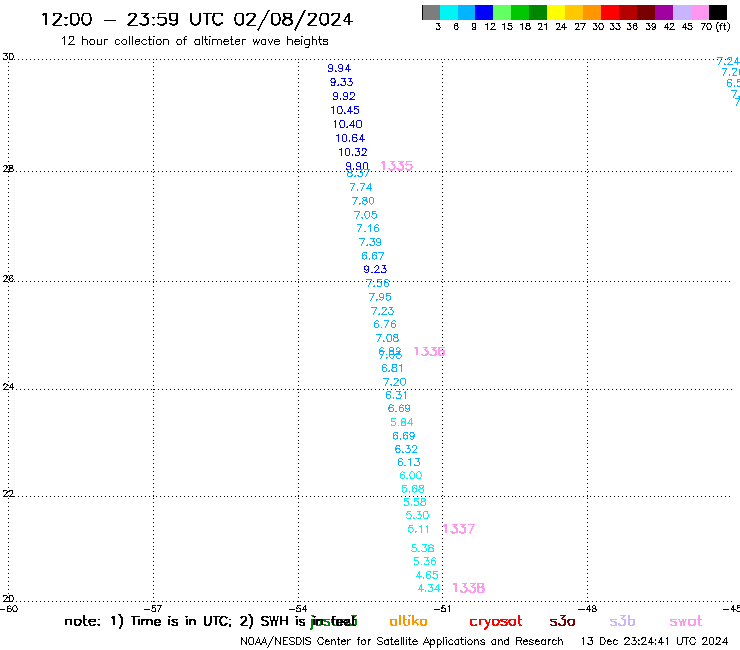
Task: Click the black legend swatch at scale end
Action: tap(717, 12)
